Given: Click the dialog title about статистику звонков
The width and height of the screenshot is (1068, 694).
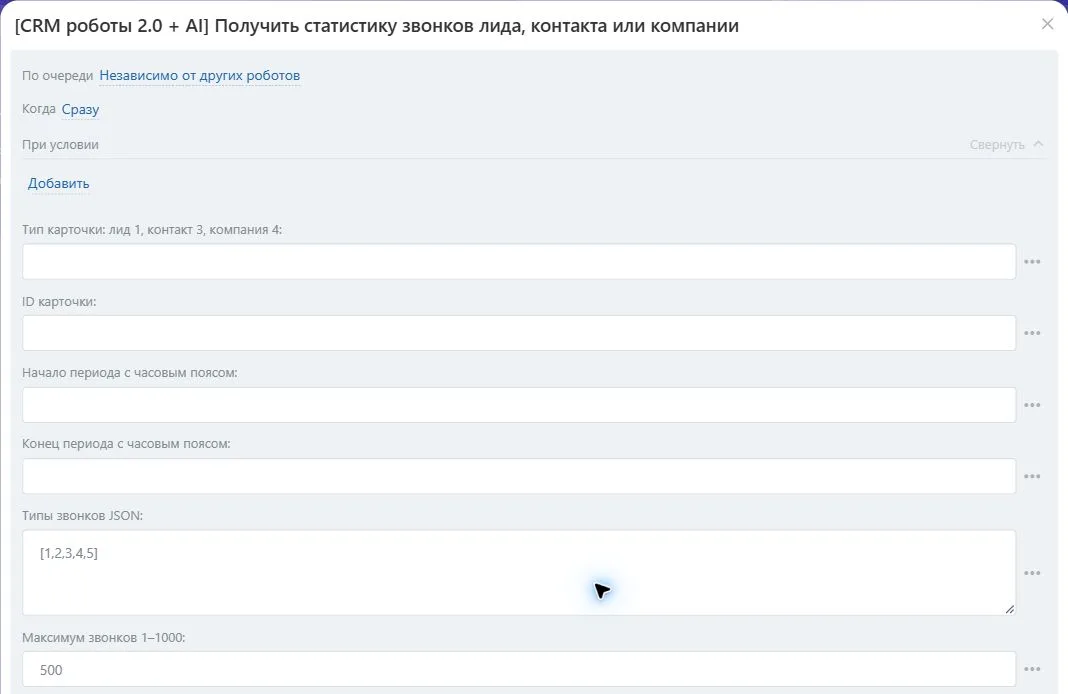Looking at the screenshot, I should (x=377, y=26).
